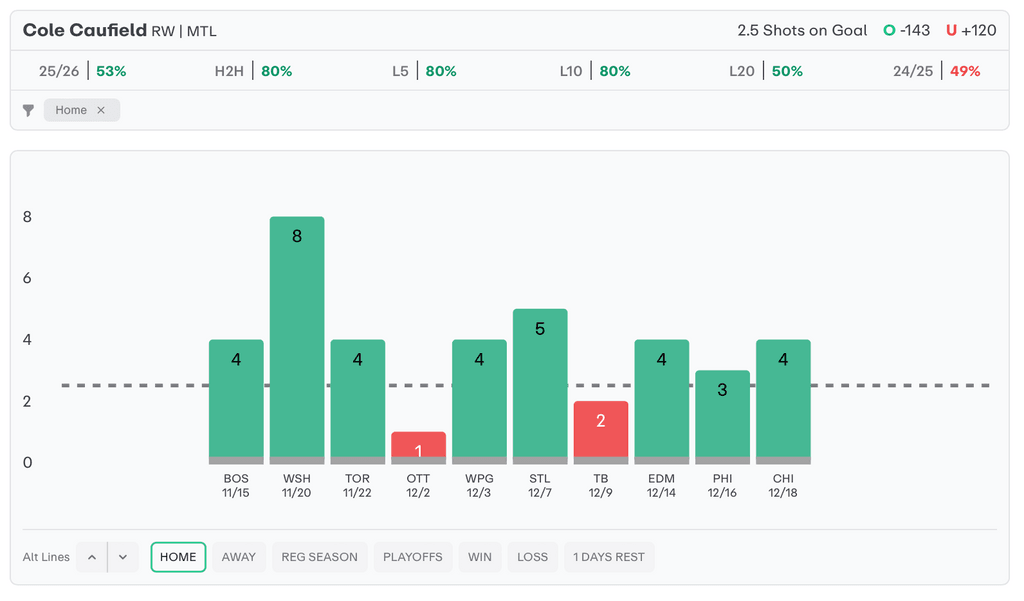Open the L5 hit rate stat

pyautogui.click(x=424, y=71)
